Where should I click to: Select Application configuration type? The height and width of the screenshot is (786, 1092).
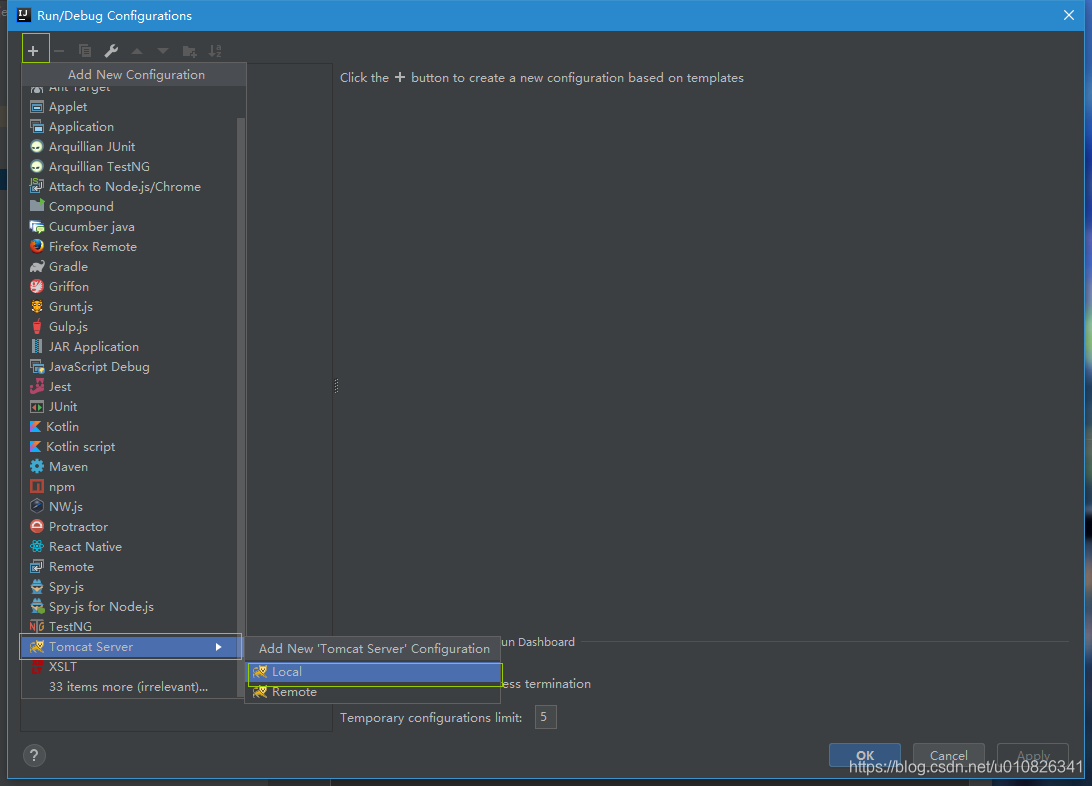130,127
